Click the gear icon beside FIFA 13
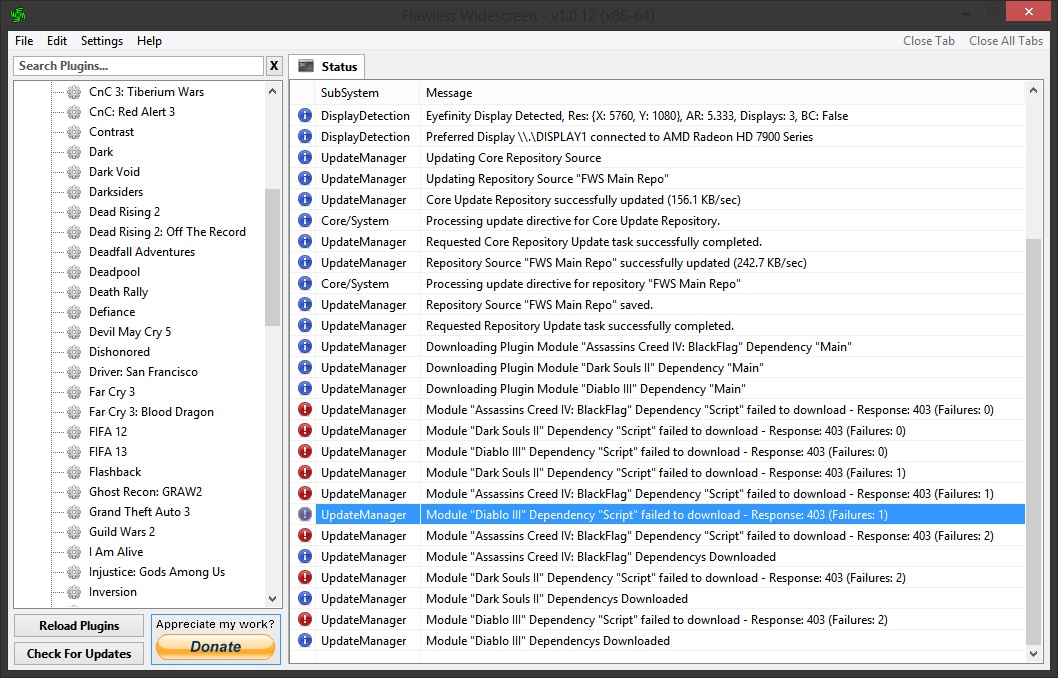The width and height of the screenshot is (1058, 678). coord(74,452)
